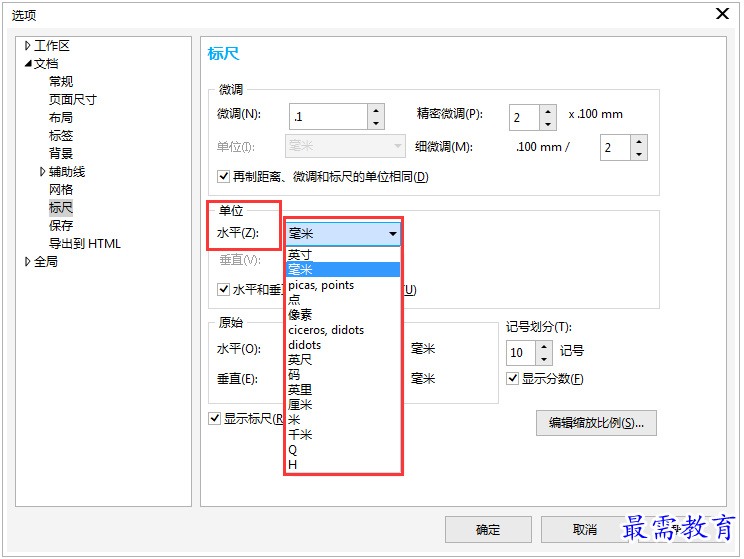Decrease the 微调(N) value with the down arrow
This screenshot has height=559, width=744.
click(376, 123)
